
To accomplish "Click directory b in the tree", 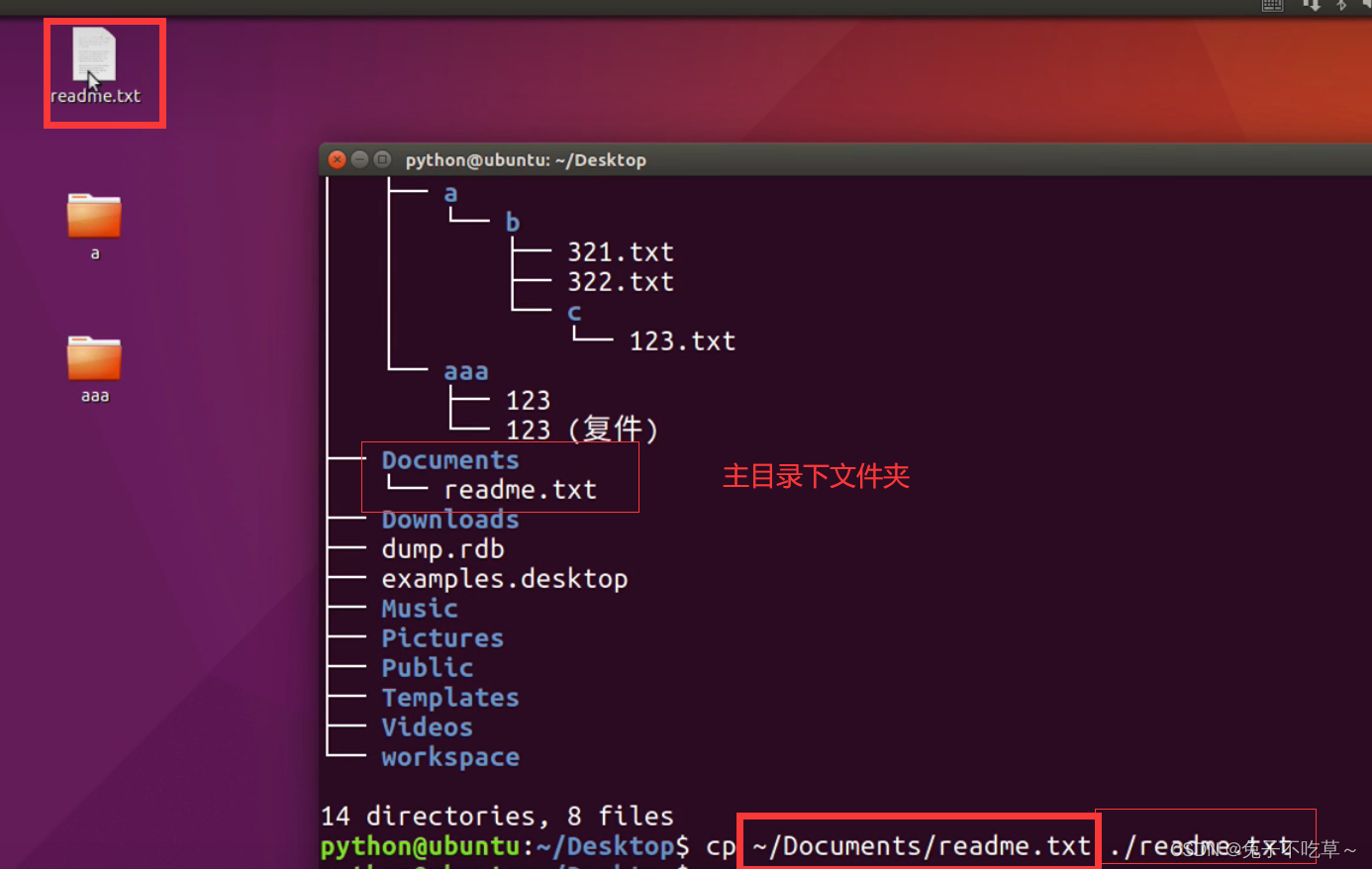I will (513, 223).
